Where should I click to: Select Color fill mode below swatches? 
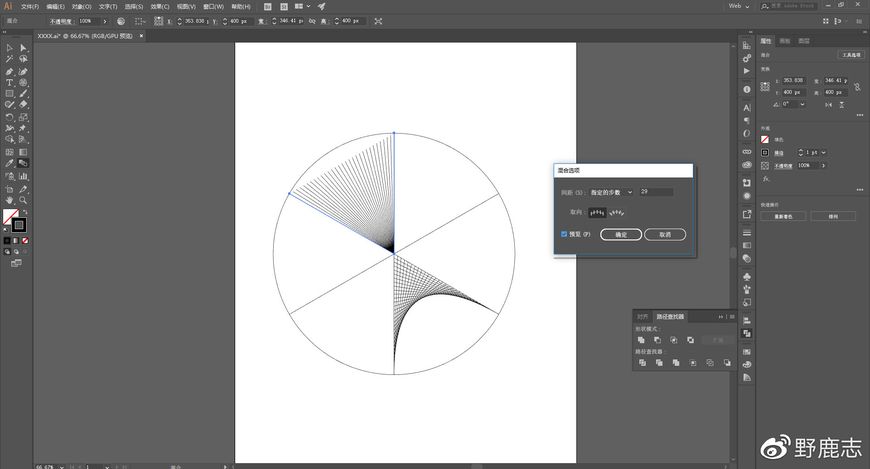pyautogui.click(x=7, y=240)
